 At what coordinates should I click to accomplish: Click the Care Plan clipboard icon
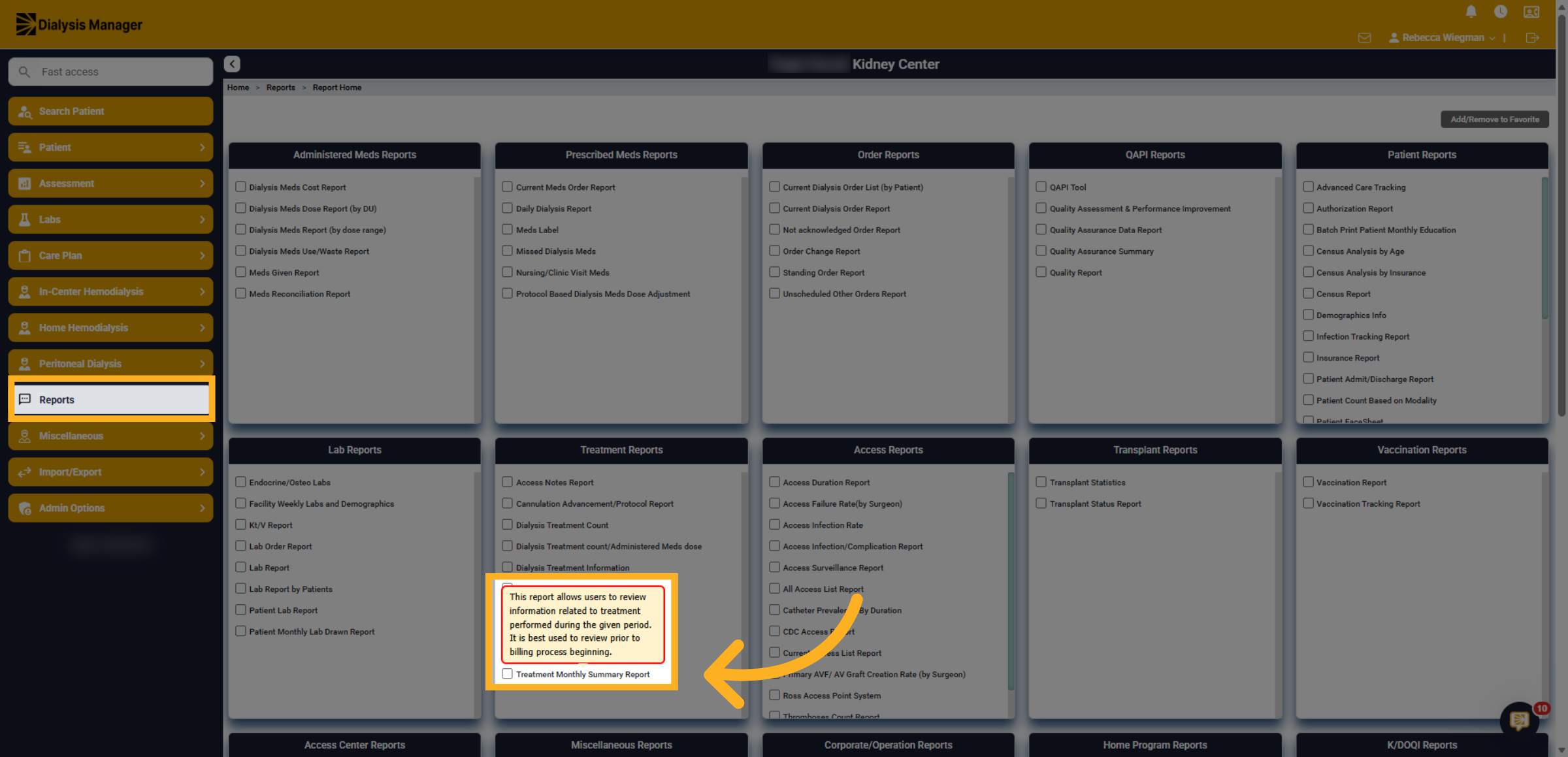coord(25,255)
